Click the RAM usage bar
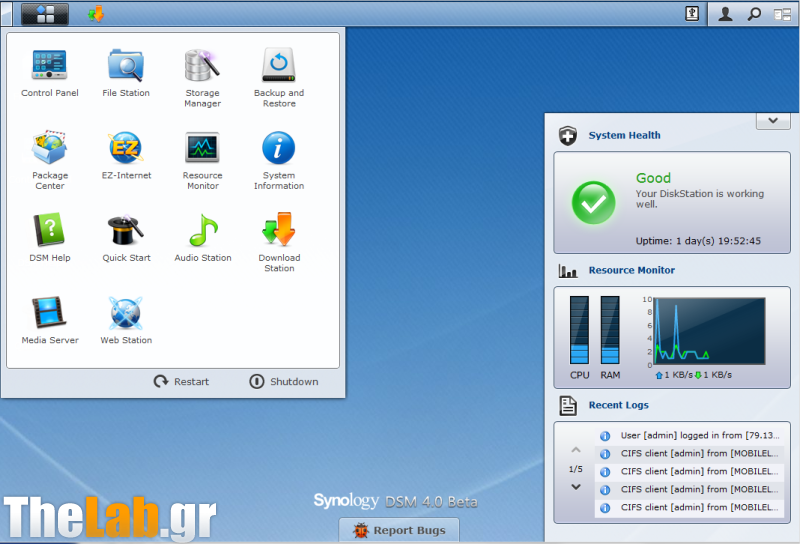 tap(610, 330)
